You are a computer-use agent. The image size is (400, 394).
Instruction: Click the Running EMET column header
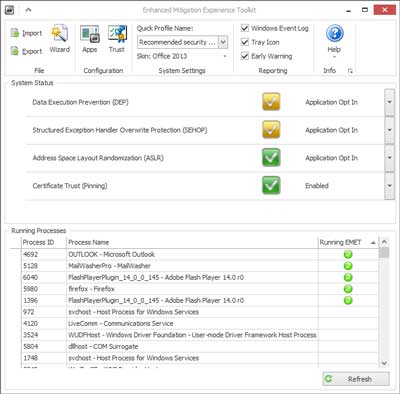[x=348, y=242]
